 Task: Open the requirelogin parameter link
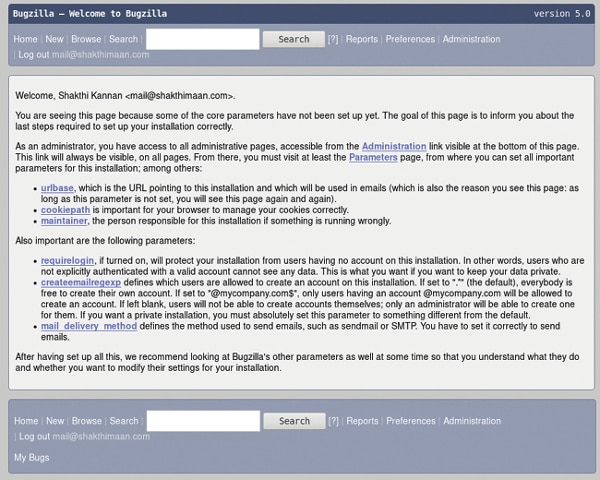coord(68,259)
